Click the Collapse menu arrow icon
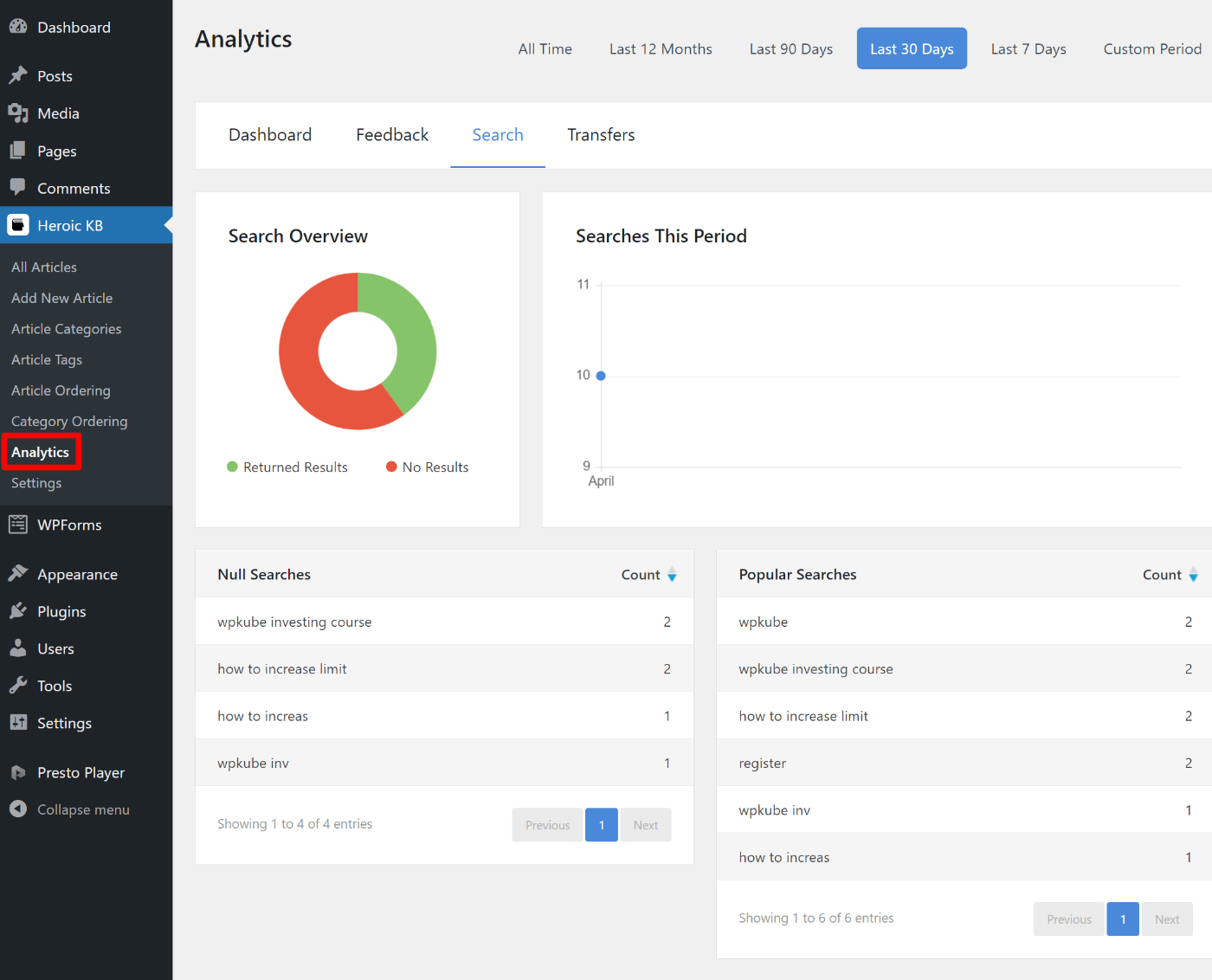1212x980 pixels. tap(18, 809)
